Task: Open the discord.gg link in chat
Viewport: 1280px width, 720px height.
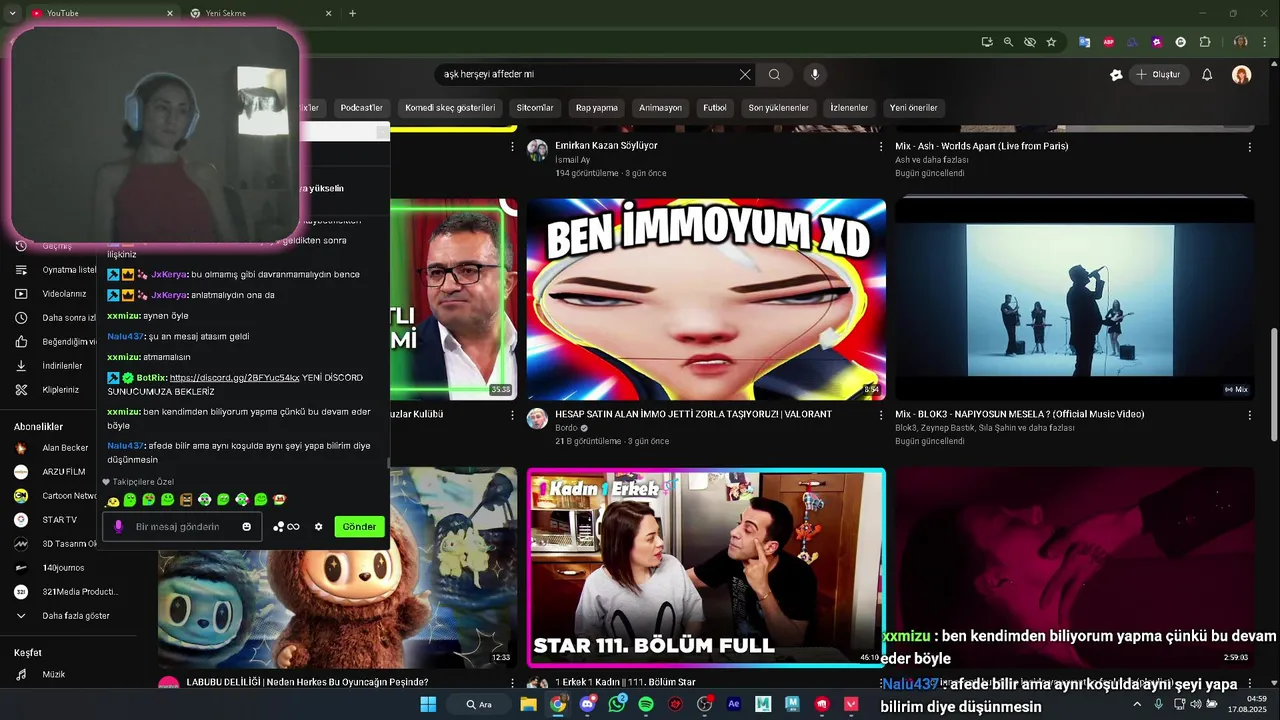Action: [234, 378]
